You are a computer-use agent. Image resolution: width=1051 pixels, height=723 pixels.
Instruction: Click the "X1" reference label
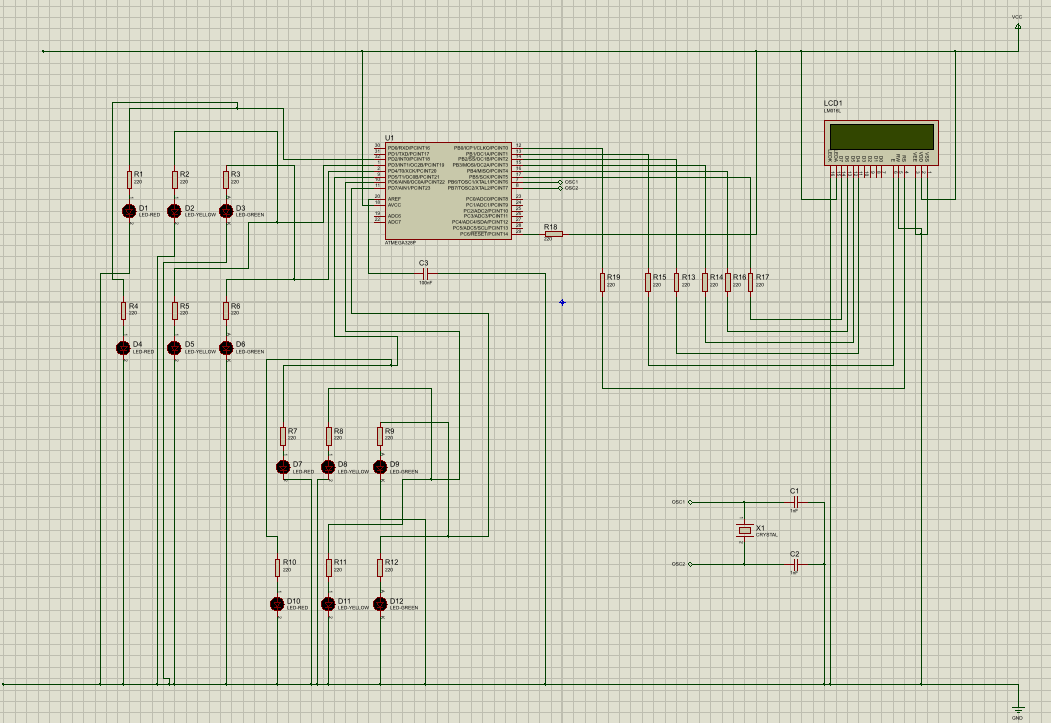tap(760, 528)
